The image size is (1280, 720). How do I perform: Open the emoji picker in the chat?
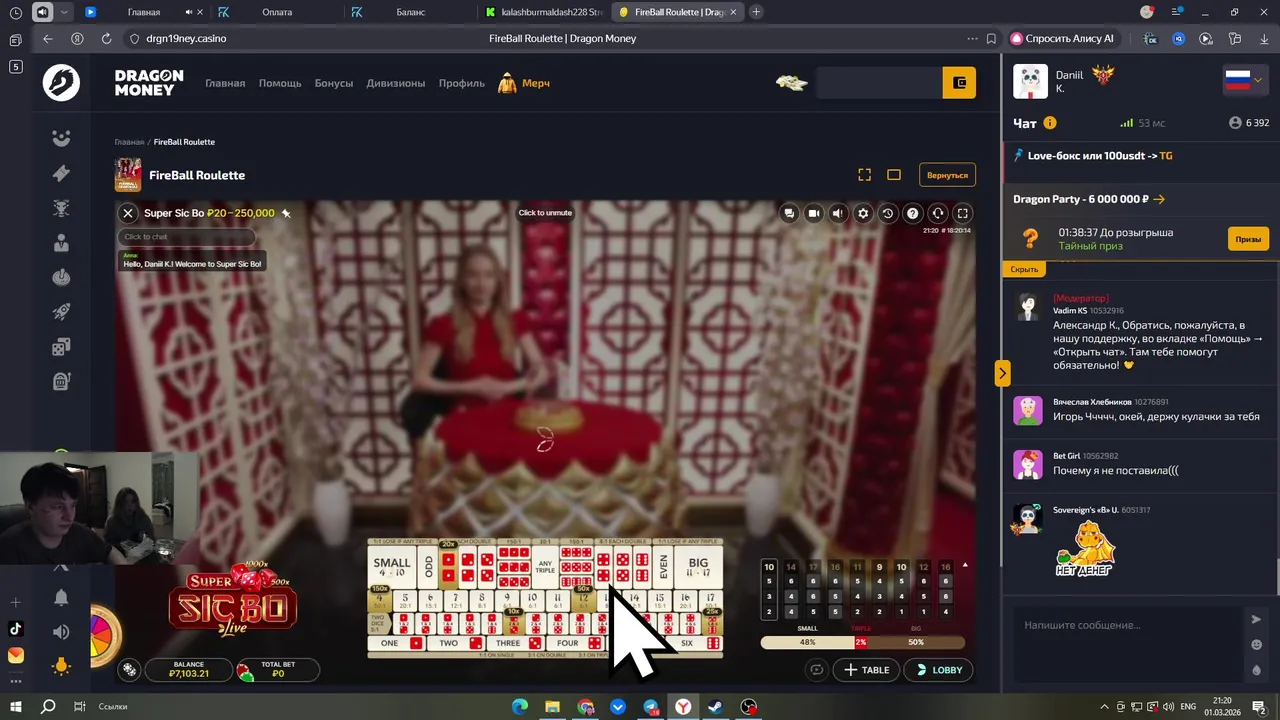[x=1256, y=645]
